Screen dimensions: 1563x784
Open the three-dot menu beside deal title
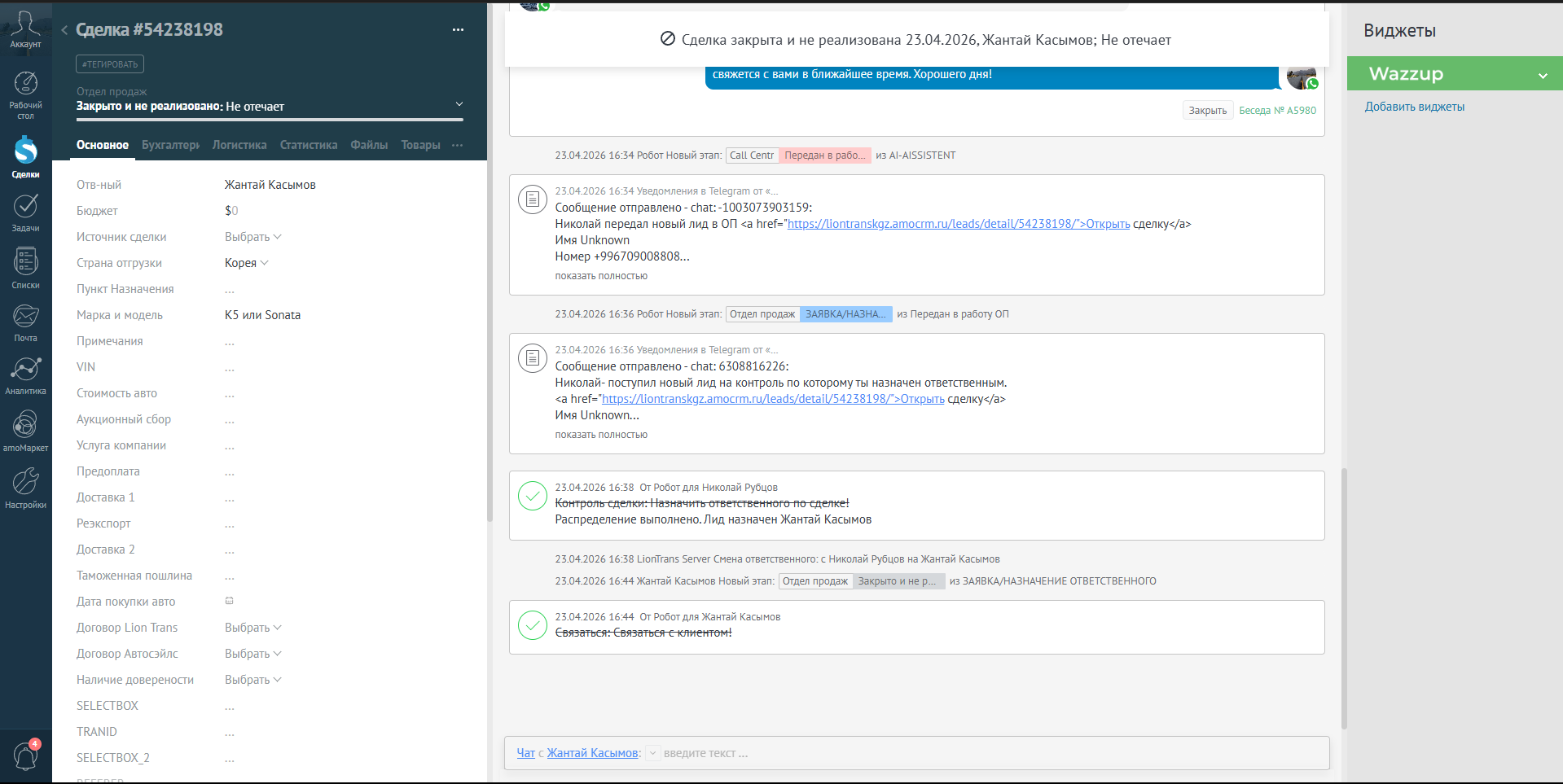458,30
